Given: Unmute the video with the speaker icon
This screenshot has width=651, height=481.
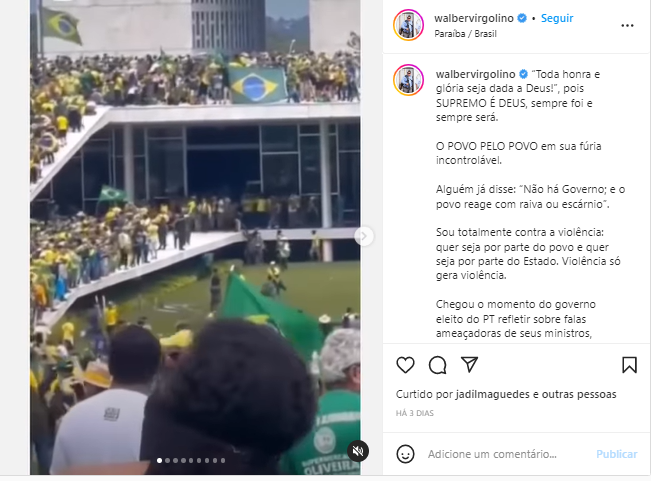Looking at the screenshot, I should click(358, 451).
